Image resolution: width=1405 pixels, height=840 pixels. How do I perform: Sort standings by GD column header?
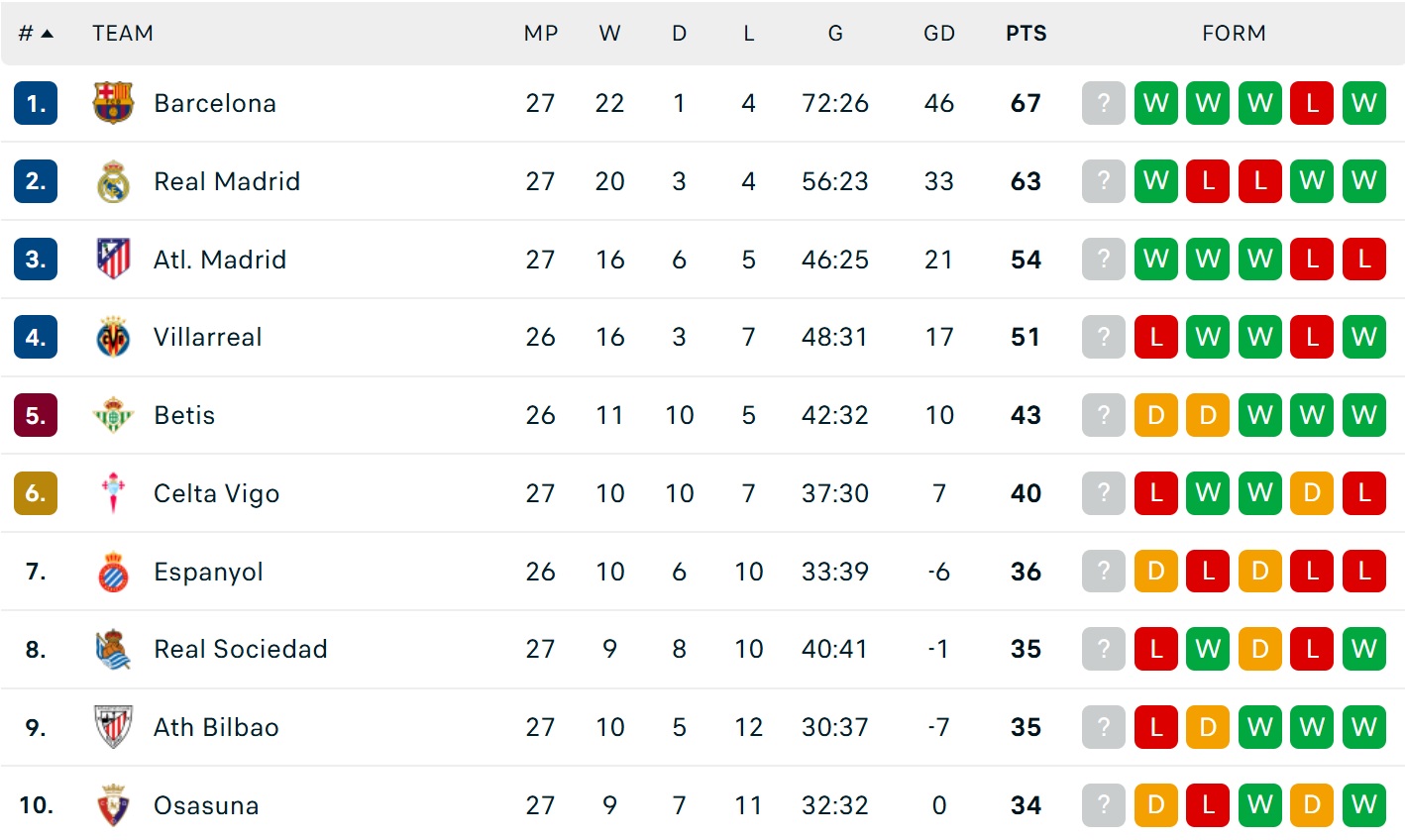point(938,34)
